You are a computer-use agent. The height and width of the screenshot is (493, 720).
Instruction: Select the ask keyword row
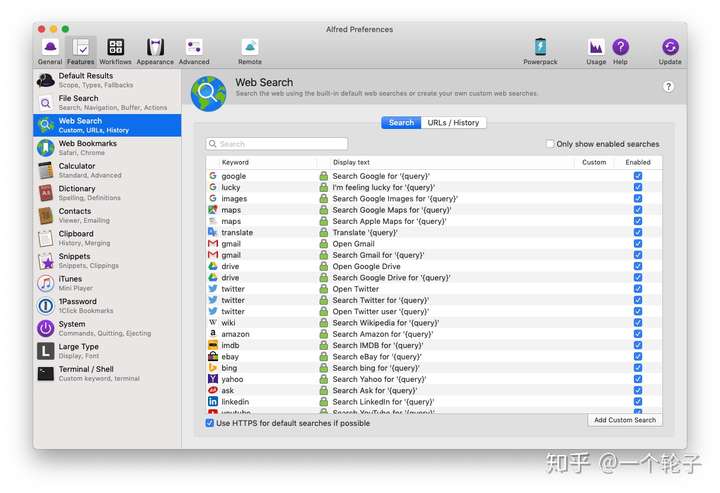pos(434,390)
